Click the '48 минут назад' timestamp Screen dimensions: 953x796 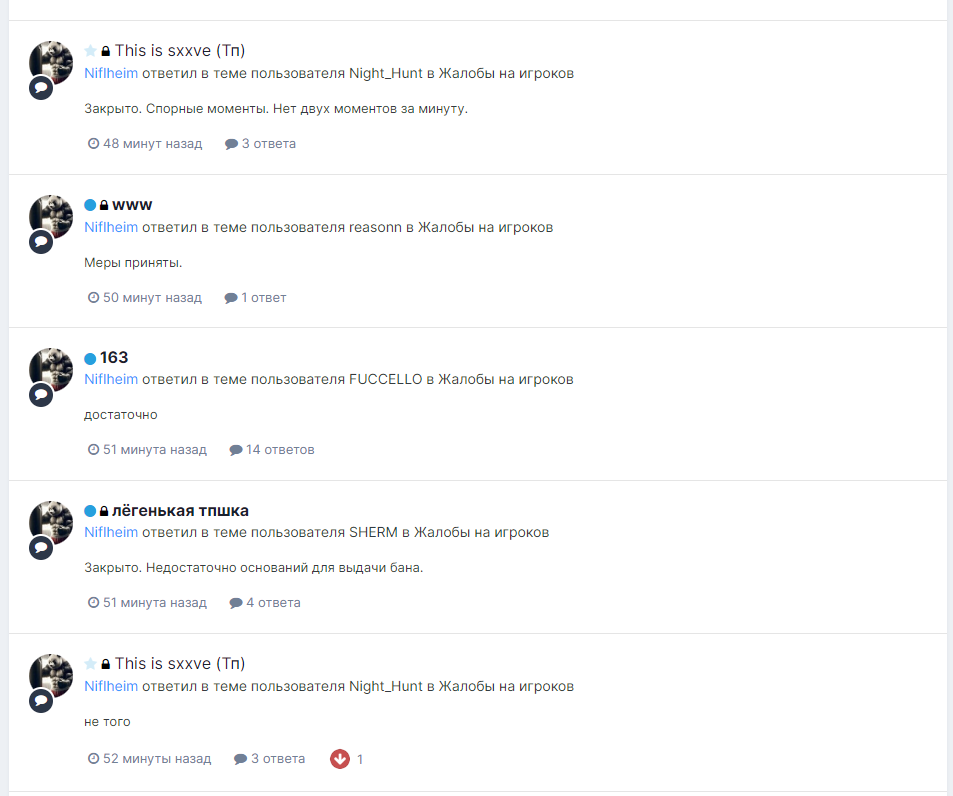click(x=152, y=143)
